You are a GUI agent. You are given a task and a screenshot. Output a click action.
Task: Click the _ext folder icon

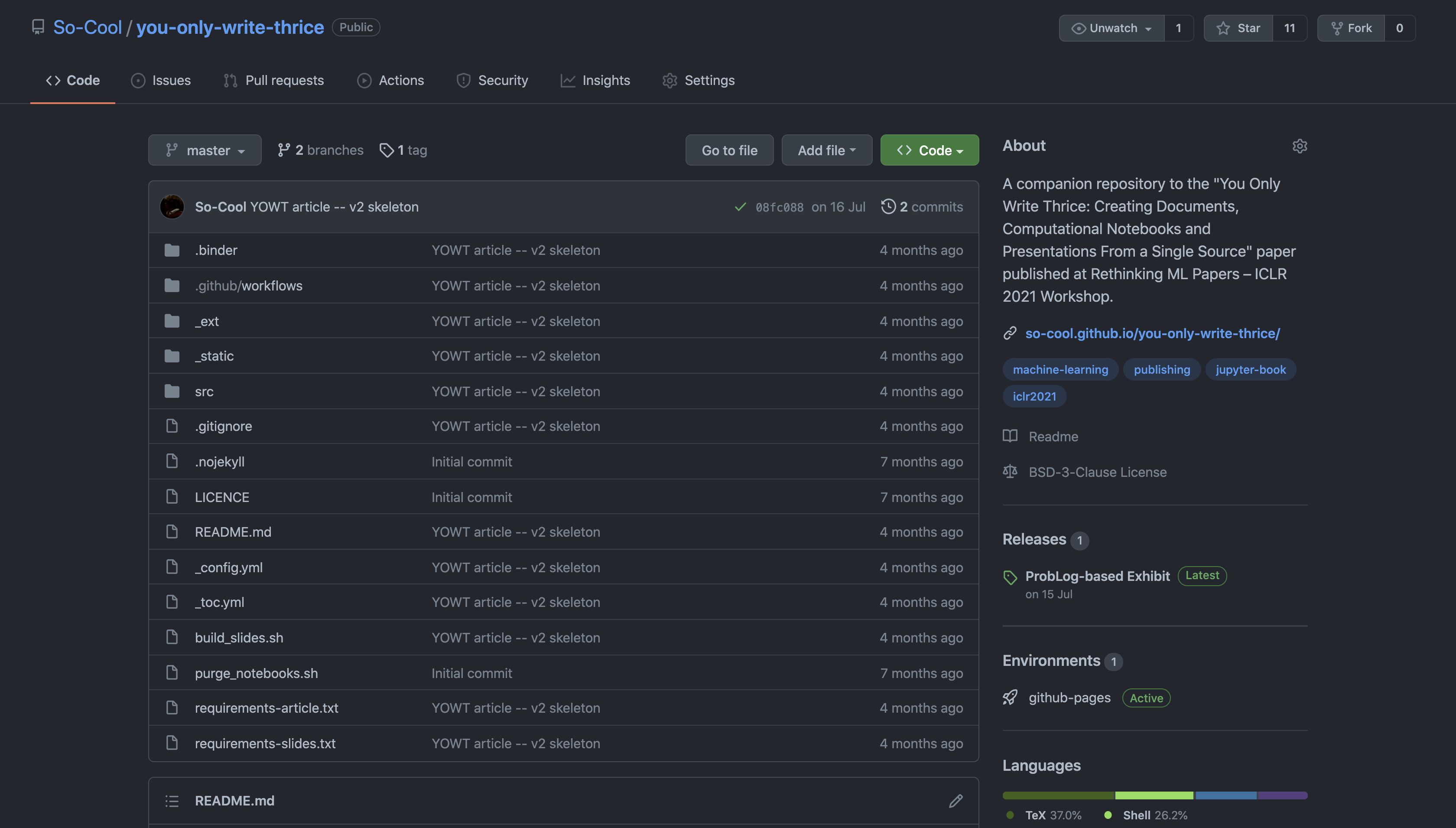point(172,321)
